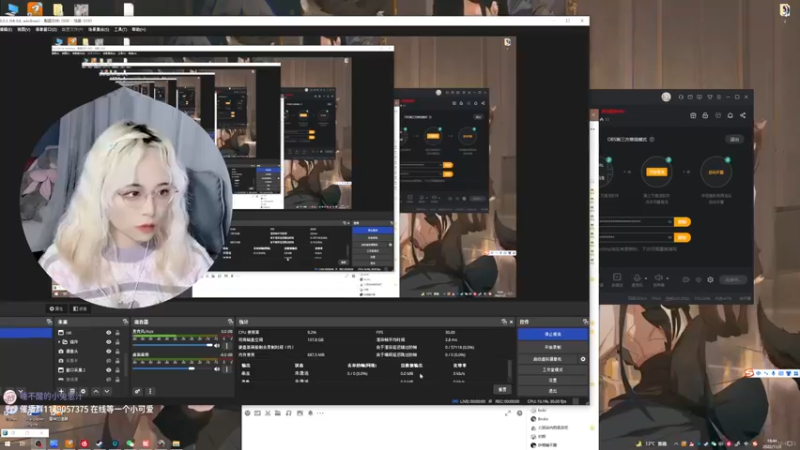Image resolution: width=800 pixels, height=450 pixels.
Task: Toggle lock on the 插件 folder source
Action: [117, 342]
